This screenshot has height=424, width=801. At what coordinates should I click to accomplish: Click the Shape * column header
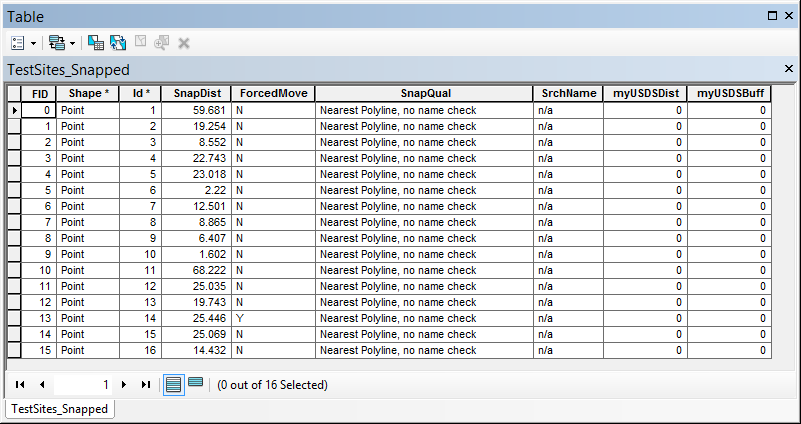pos(88,93)
